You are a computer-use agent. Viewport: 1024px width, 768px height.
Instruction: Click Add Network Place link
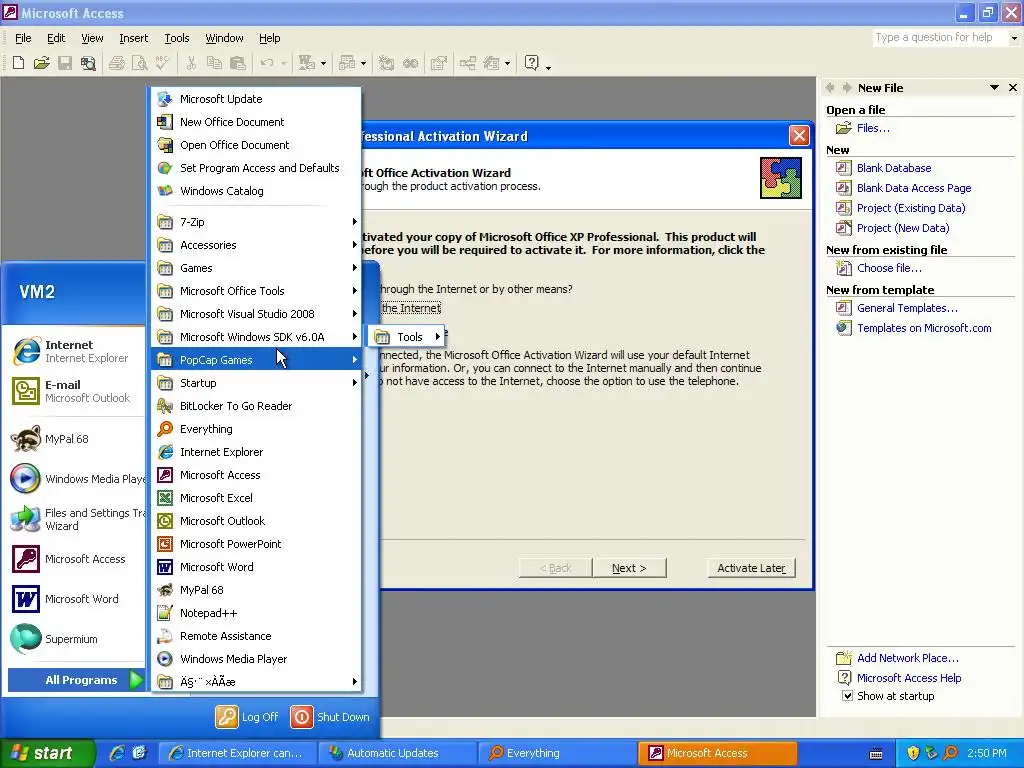[x=908, y=658]
